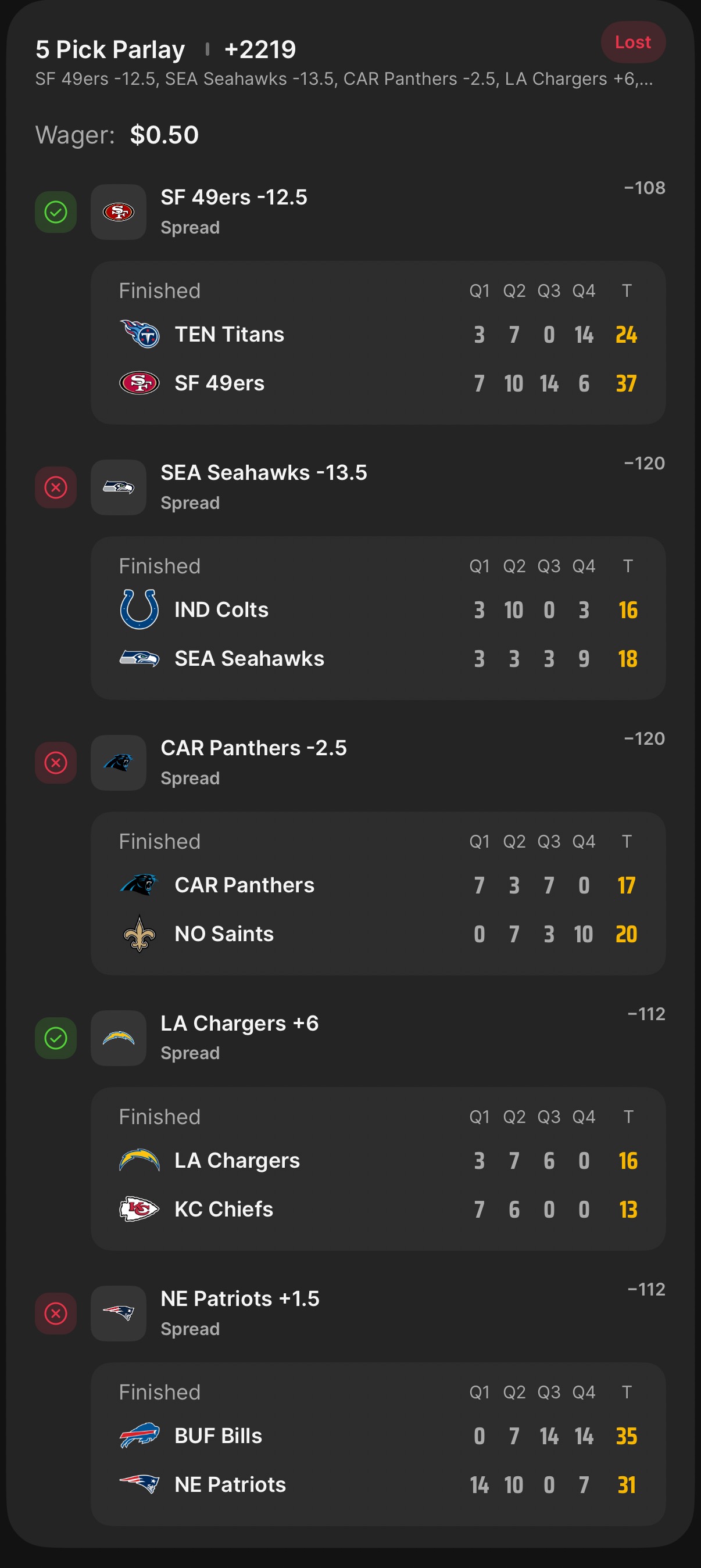Click the green win checkmark for Chargers pick
The image size is (701, 1568).
(55, 1038)
